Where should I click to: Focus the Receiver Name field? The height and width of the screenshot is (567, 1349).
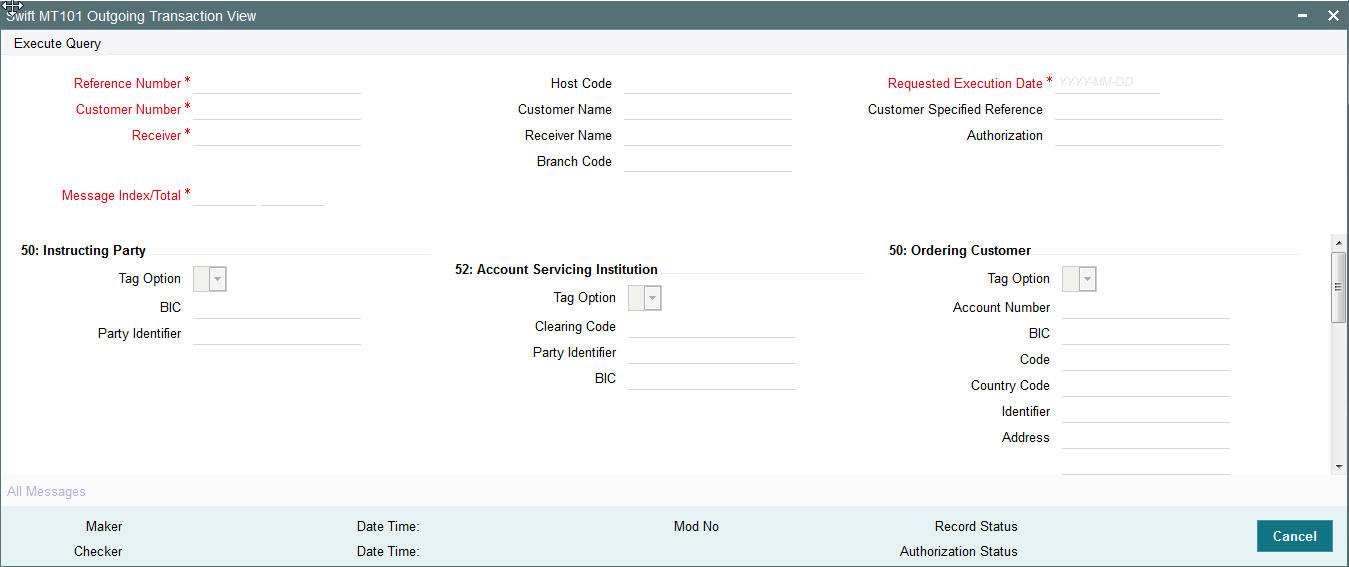click(708, 135)
